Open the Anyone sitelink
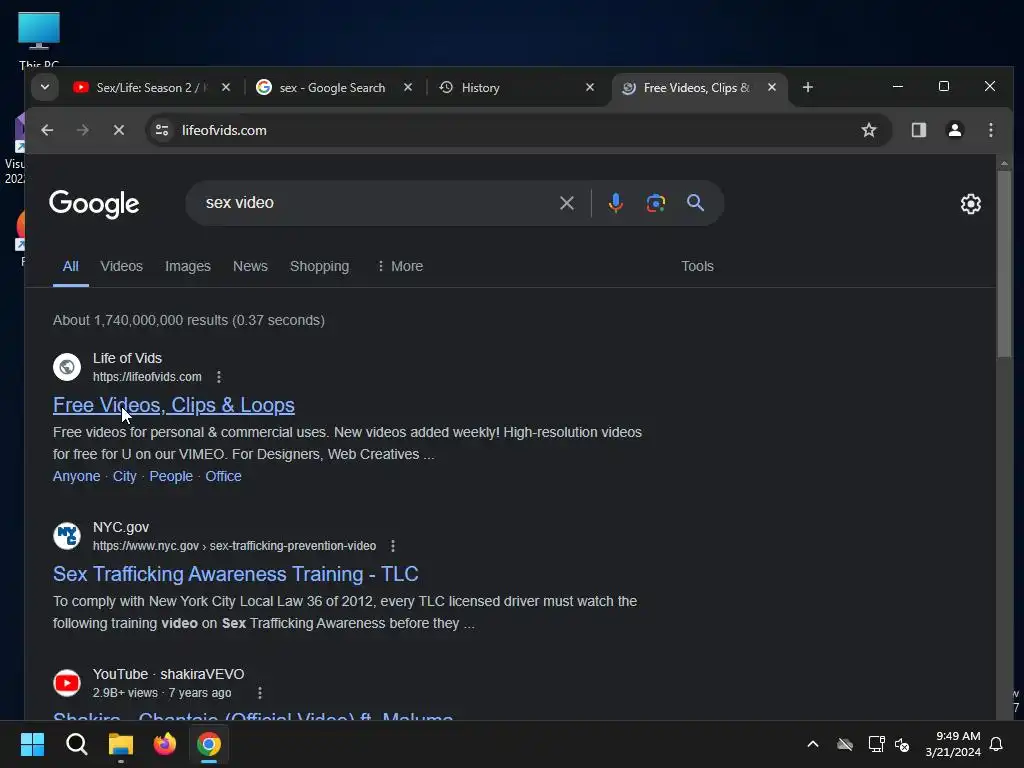The width and height of the screenshot is (1024, 768). pos(76,477)
